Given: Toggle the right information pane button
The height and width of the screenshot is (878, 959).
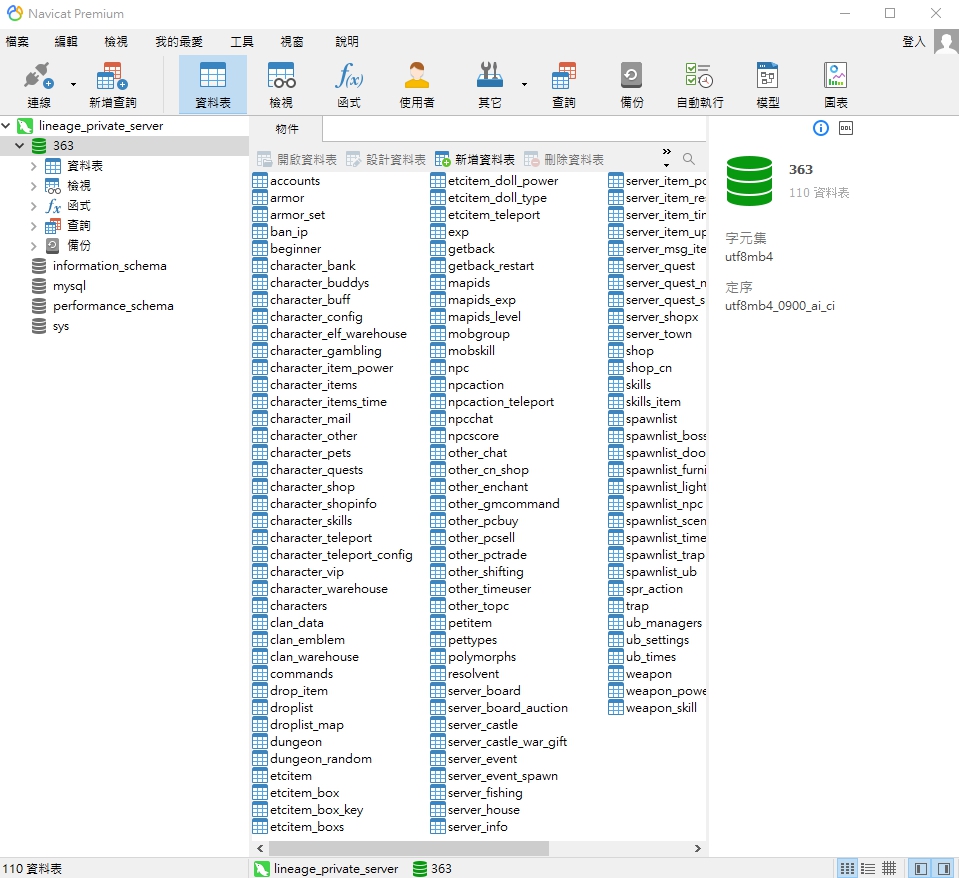Looking at the screenshot, I should pyautogui.click(x=944, y=868).
